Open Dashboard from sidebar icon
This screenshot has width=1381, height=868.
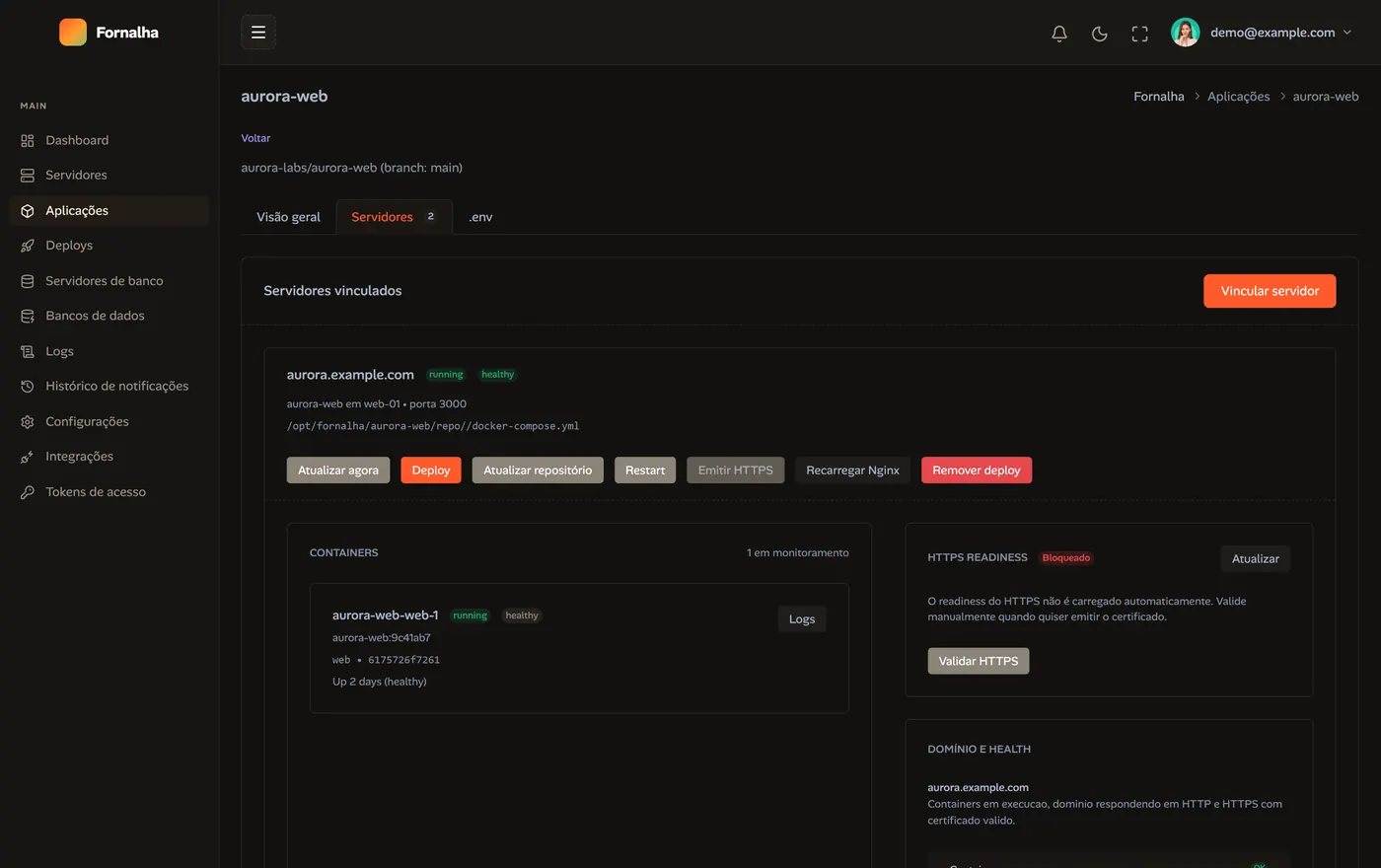tap(28, 140)
